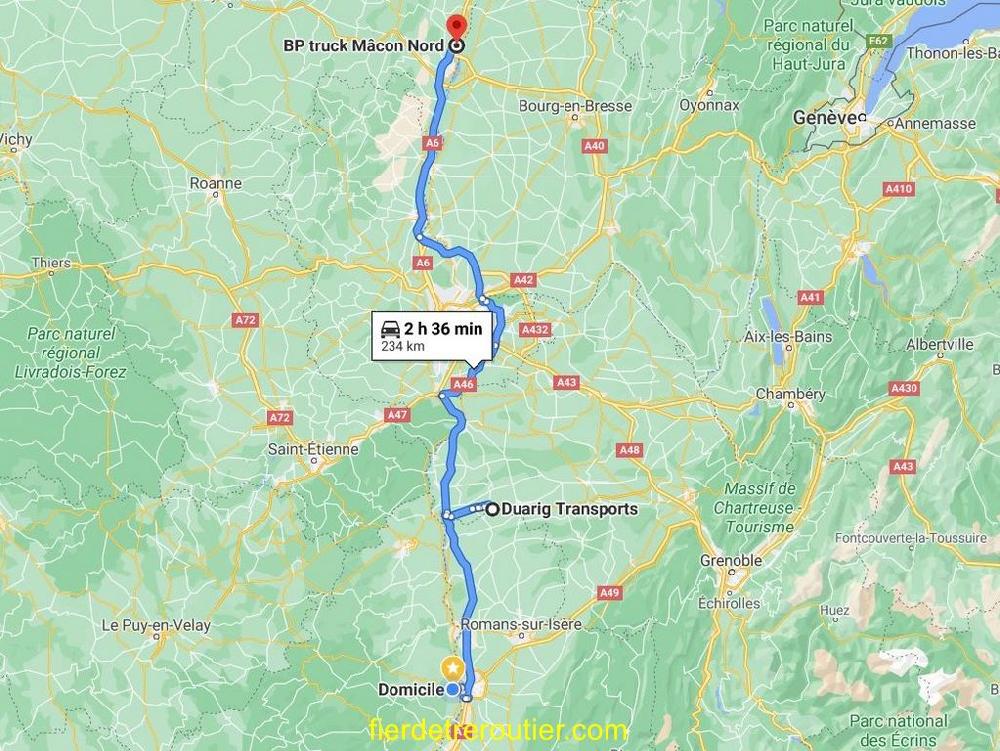Click the A410 road shield near Annemasse
The image size is (1000, 751).
pos(899,189)
